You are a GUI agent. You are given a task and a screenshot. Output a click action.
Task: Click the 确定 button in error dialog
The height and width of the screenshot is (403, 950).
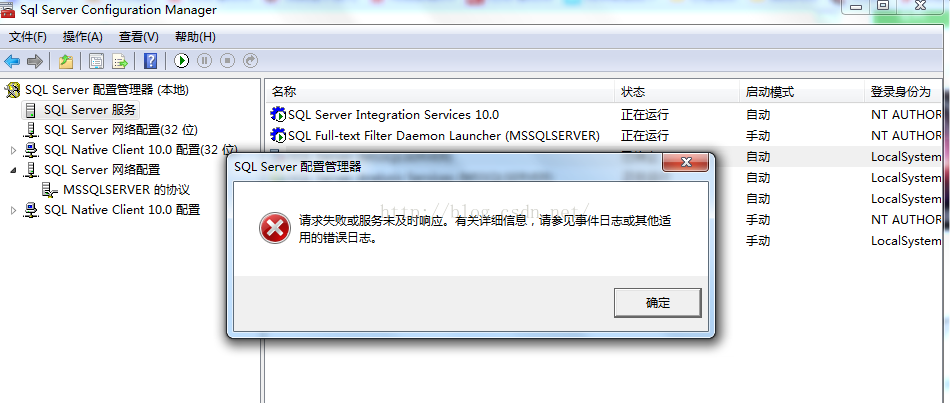click(657, 302)
